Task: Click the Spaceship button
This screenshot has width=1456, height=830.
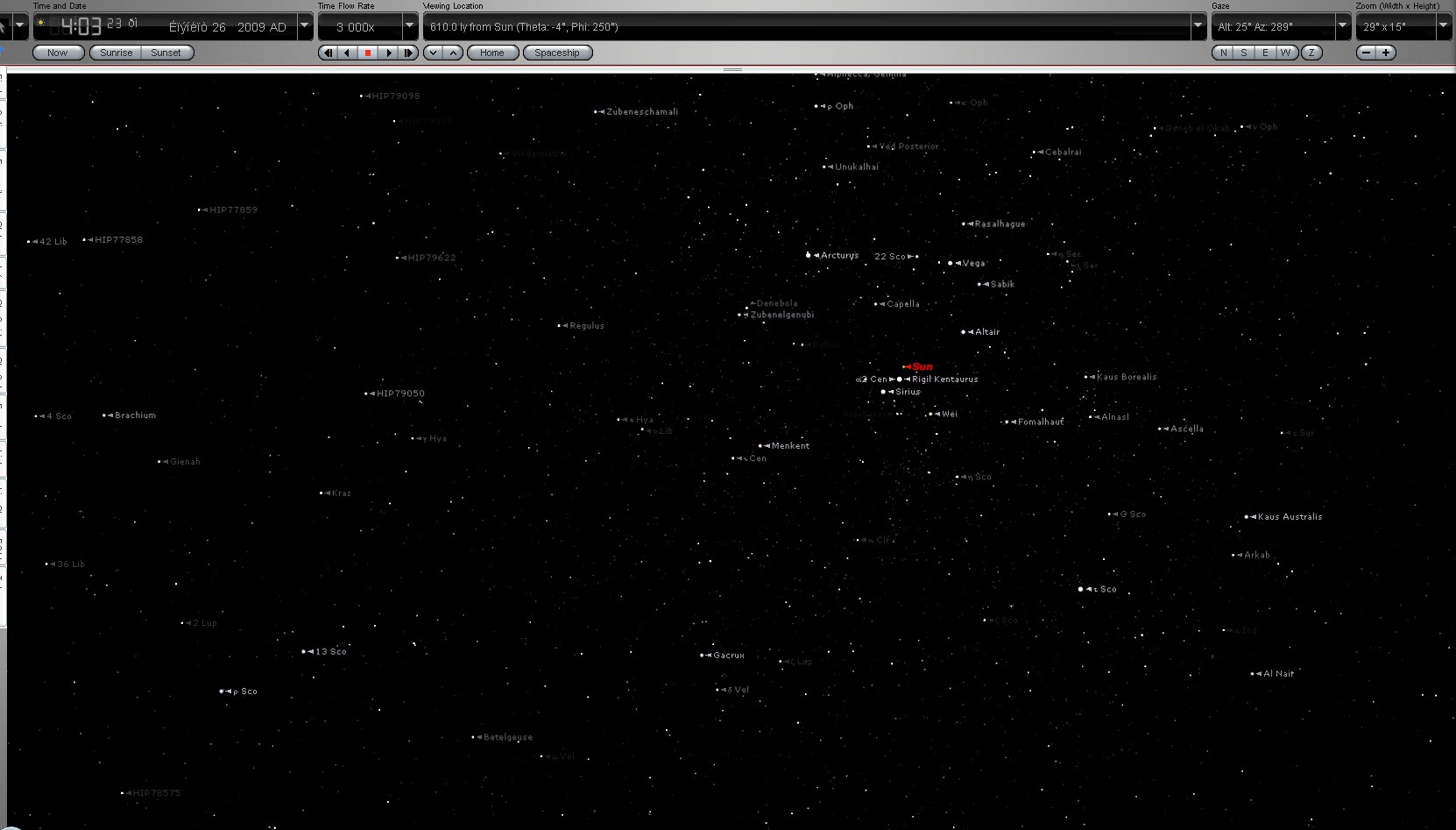Action: (x=557, y=53)
